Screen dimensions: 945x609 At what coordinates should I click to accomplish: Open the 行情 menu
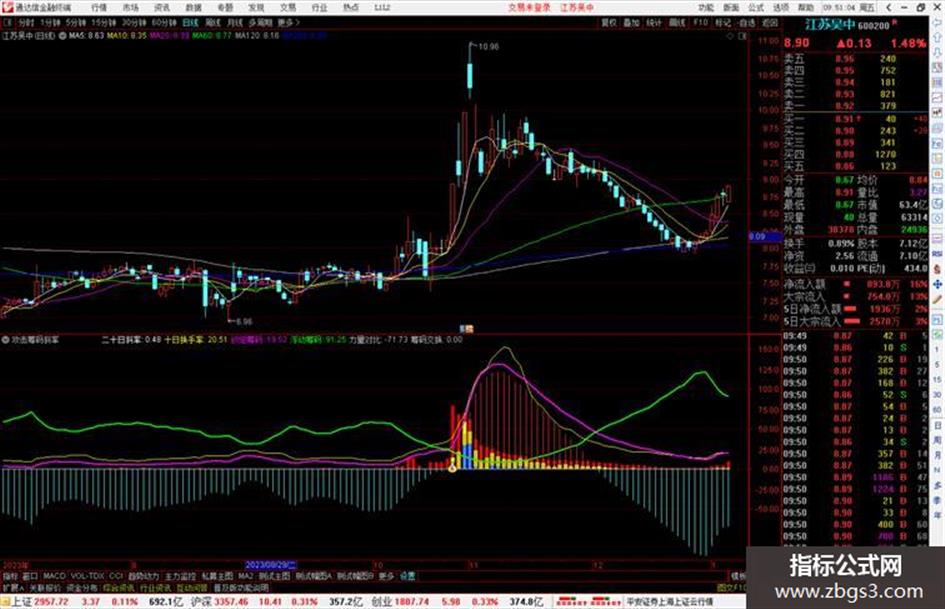tap(99, 7)
